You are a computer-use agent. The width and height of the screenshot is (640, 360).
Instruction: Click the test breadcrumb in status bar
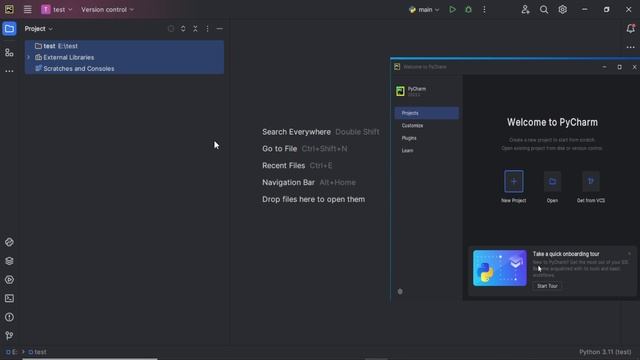tap(37, 352)
